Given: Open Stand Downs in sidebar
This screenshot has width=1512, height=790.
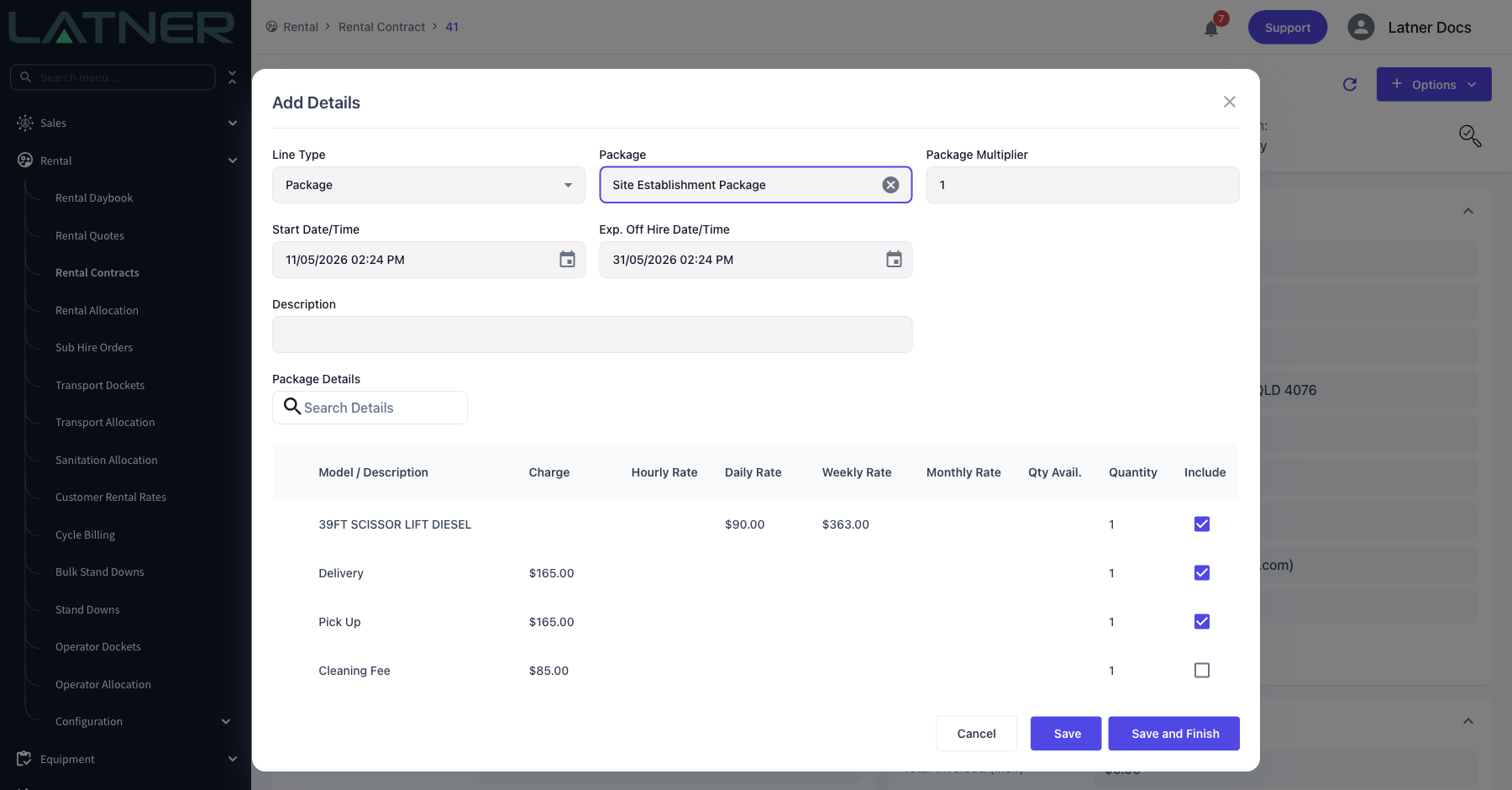Looking at the screenshot, I should pos(87,610).
